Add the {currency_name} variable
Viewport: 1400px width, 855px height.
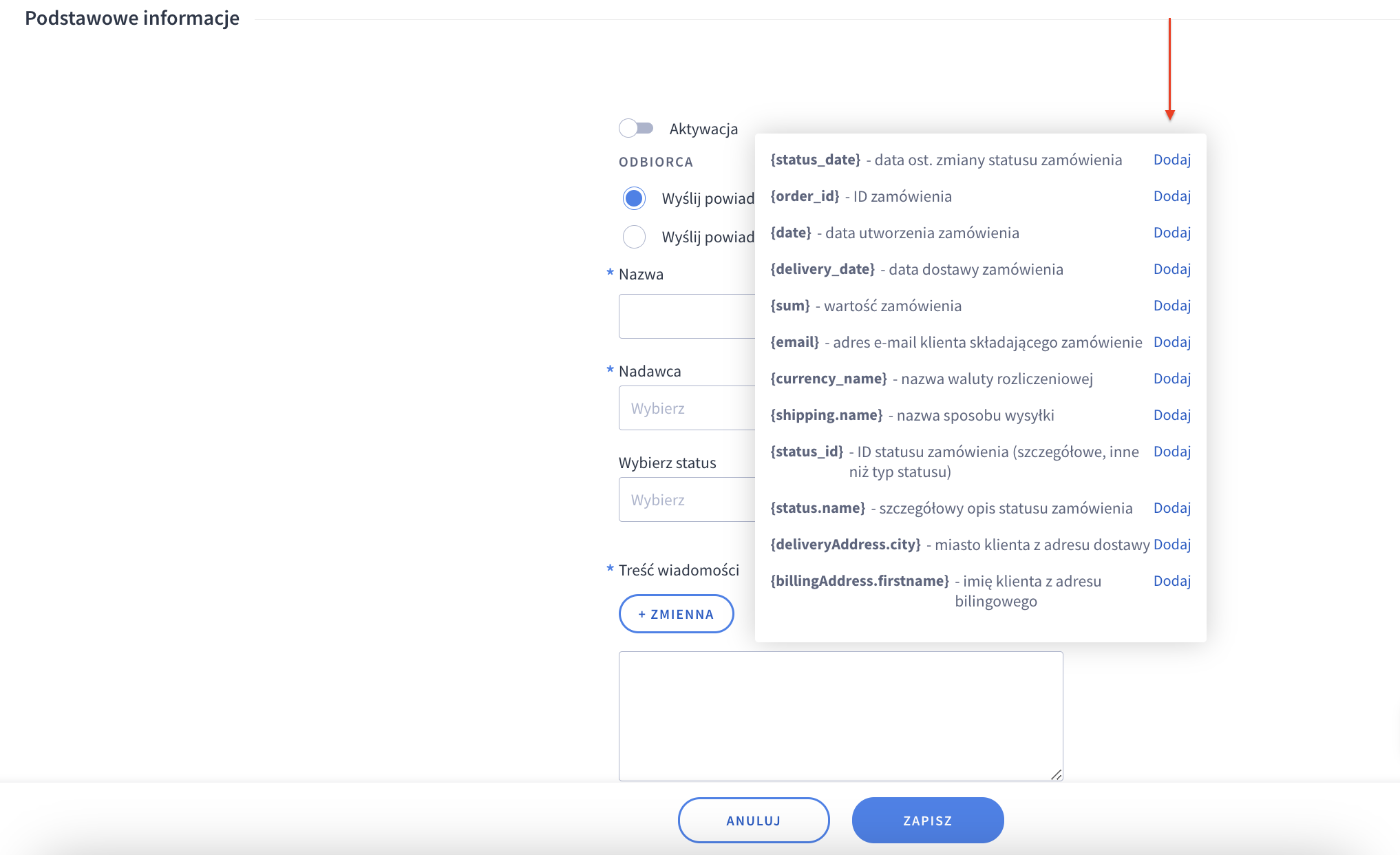(1171, 379)
